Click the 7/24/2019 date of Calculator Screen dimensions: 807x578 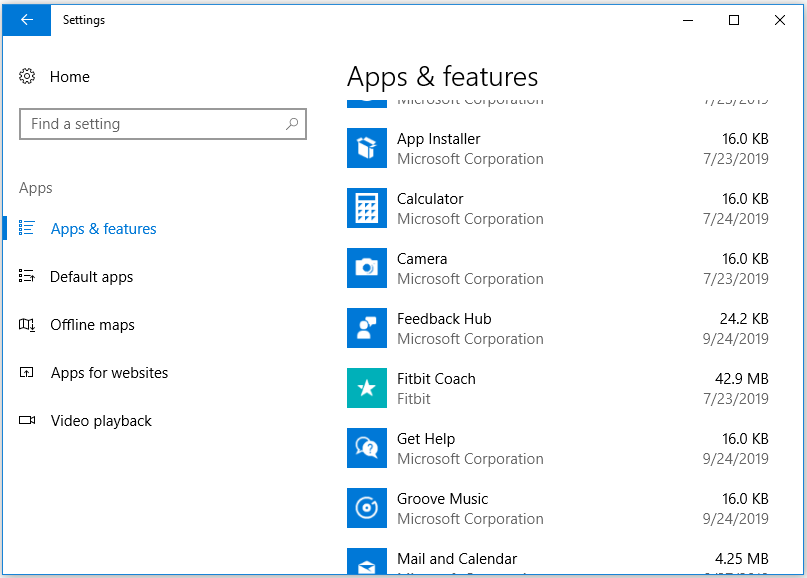(736, 219)
